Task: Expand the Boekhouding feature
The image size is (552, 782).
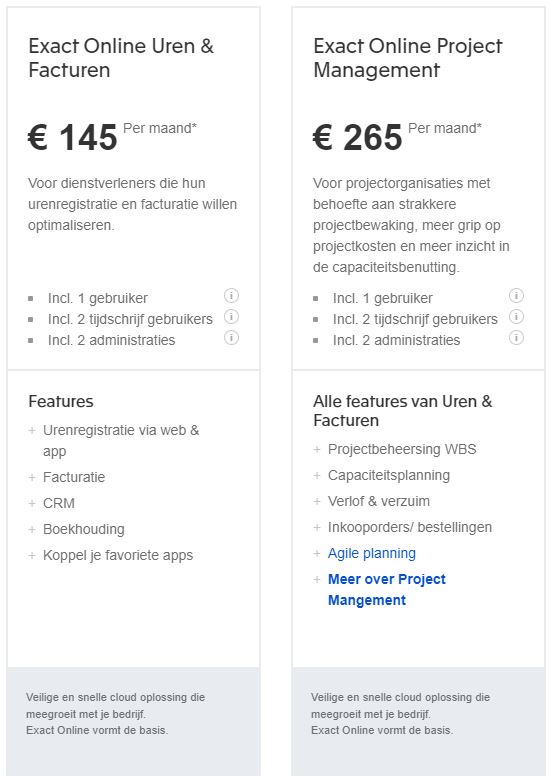Action: 77,529
